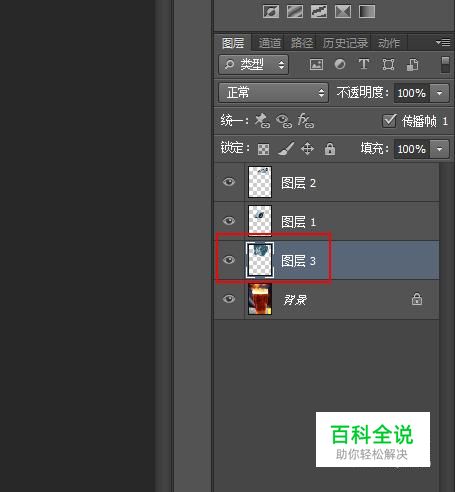Viewport: 455px width, 492px height.
Task: Switch to the 动作 tab
Action: pyautogui.click(x=389, y=43)
